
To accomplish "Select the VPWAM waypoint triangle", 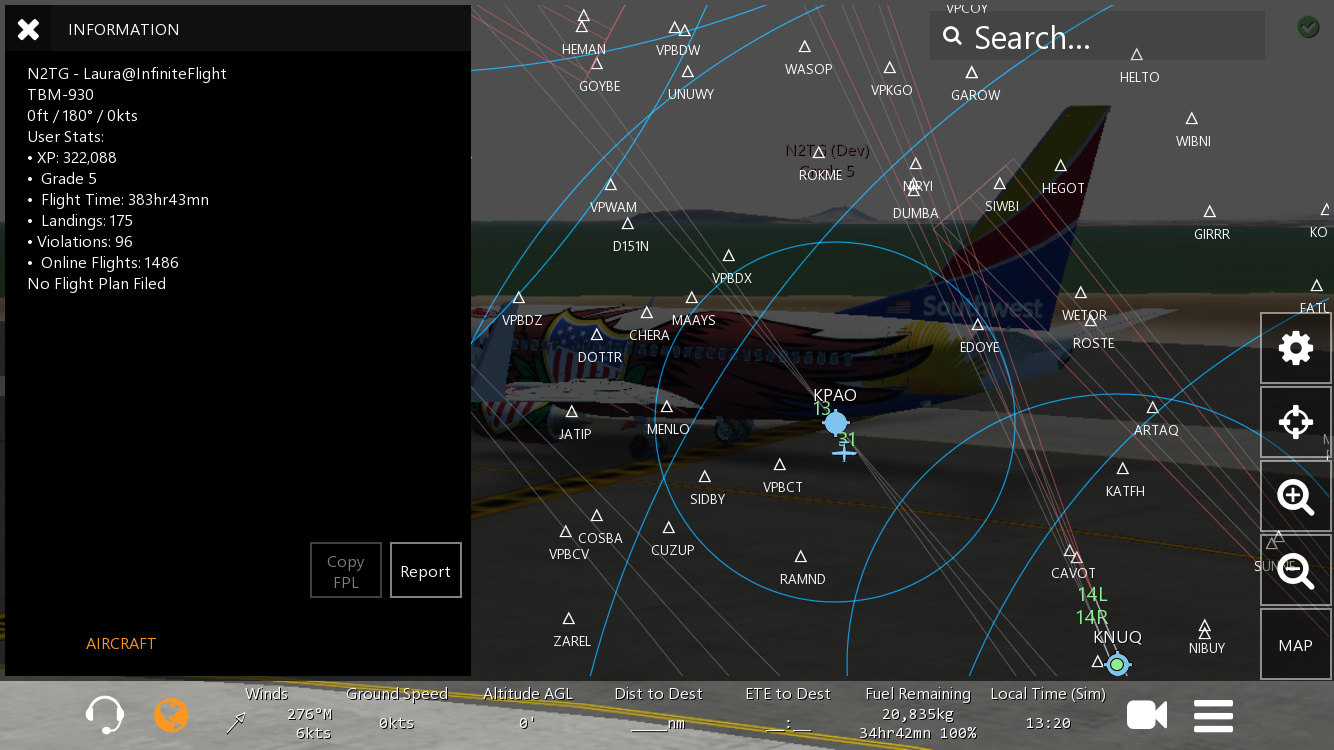I will pyautogui.click(x=611, y=184).
